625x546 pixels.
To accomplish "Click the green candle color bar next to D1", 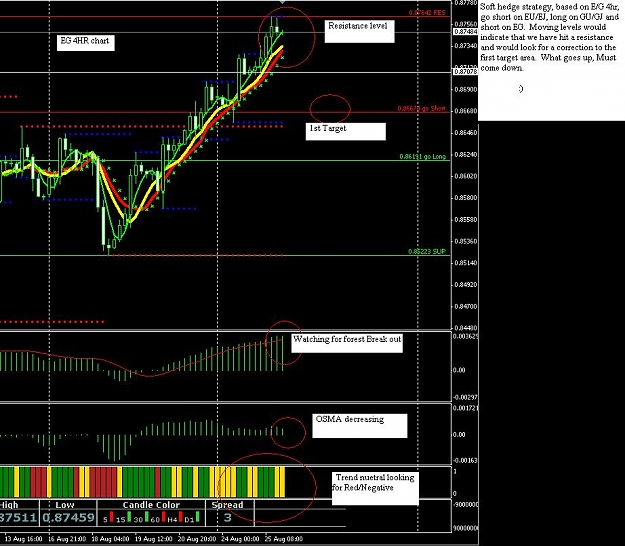I will click(198, 517).
